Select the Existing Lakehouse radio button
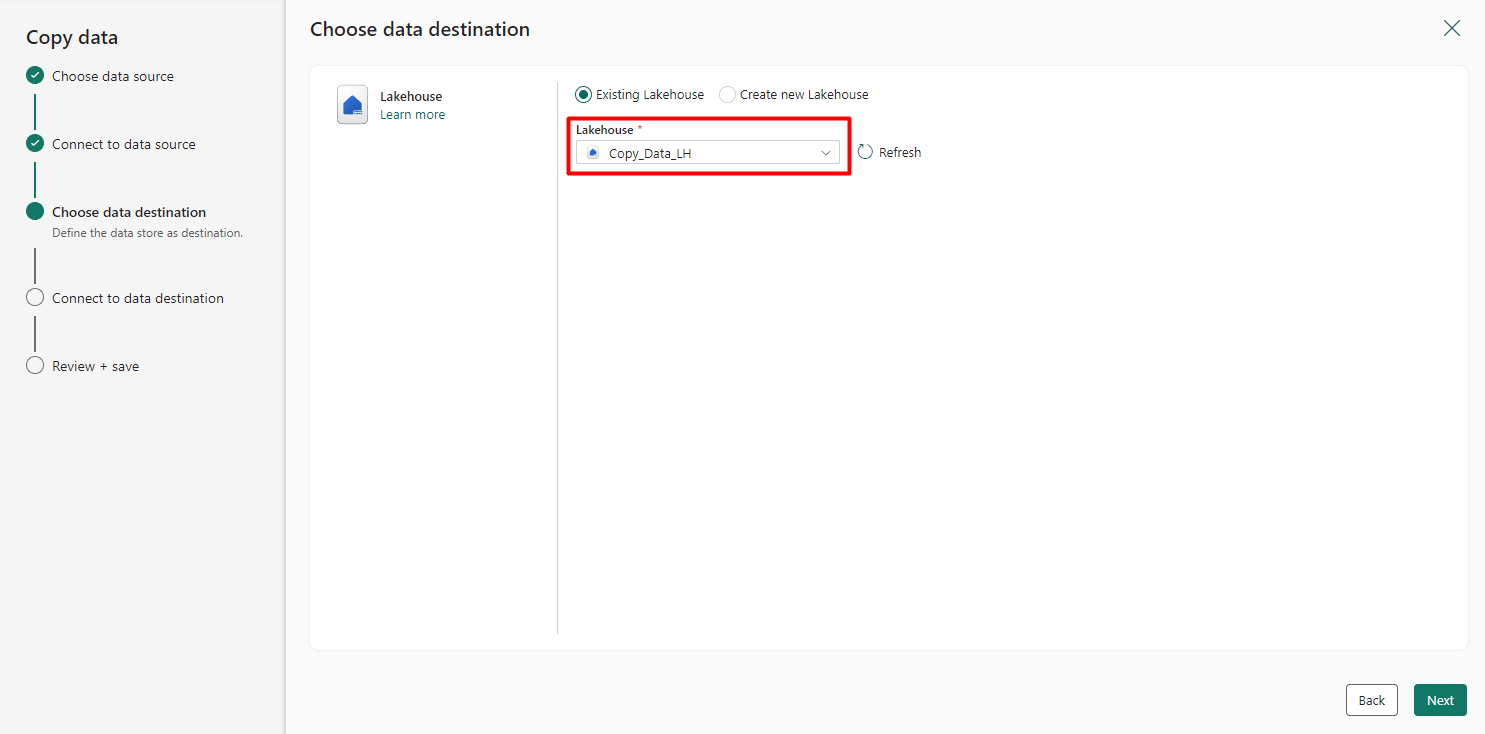The height and width of the screenshot is (734, 1485). coord(584,95)
